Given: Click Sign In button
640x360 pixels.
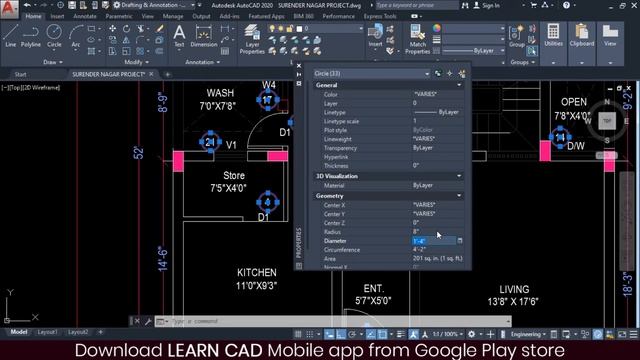Looking at the screenshot, I should 486,5.
